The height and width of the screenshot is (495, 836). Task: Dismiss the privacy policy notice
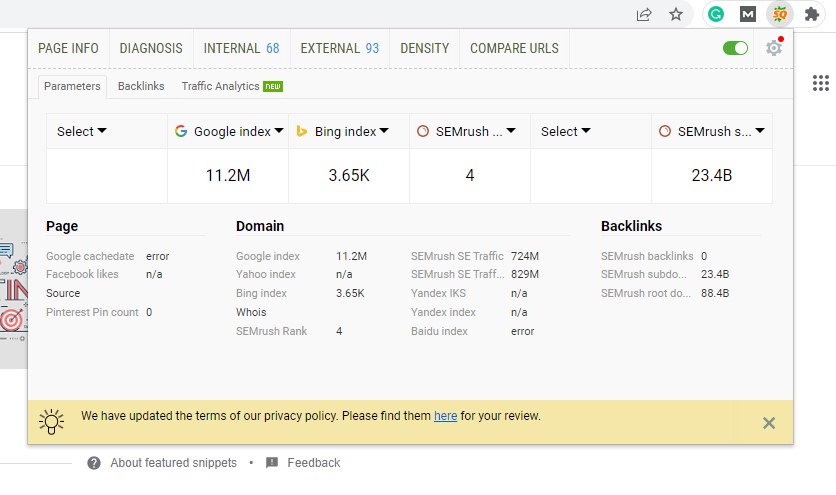(x=768, y=423)
